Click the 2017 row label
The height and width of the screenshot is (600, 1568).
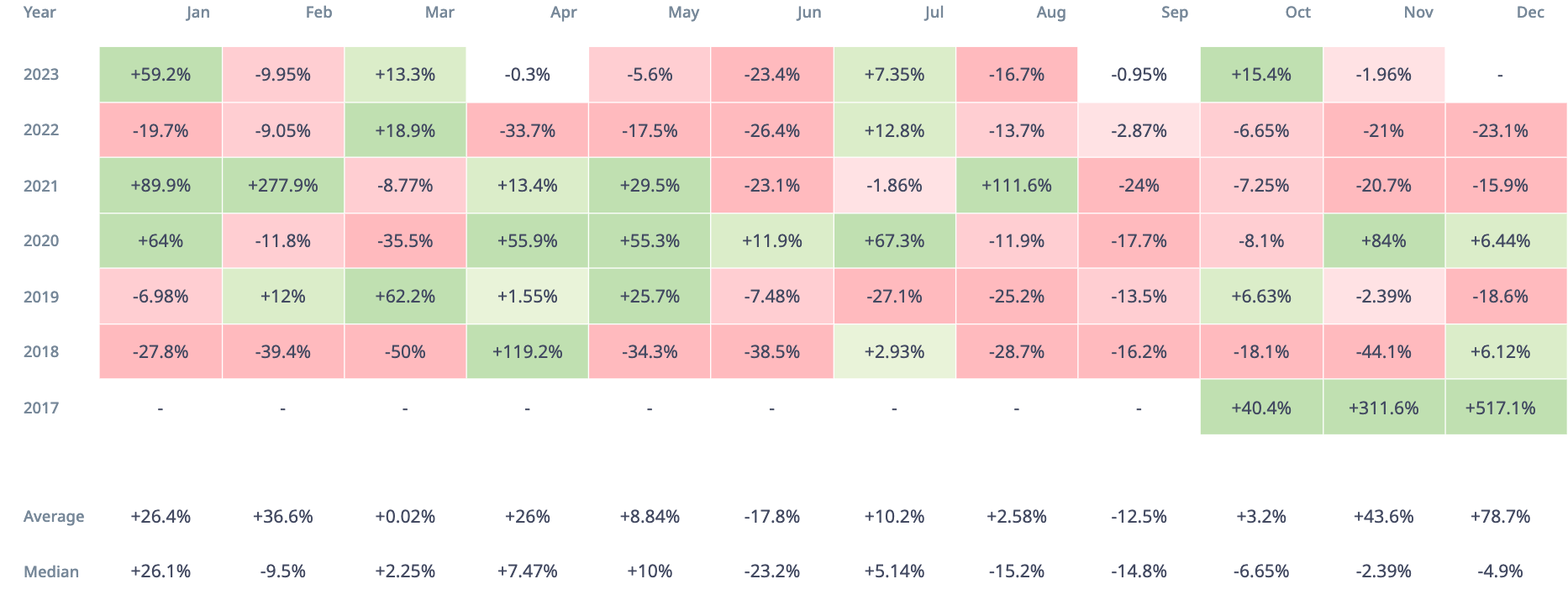[x=41, y=408]
